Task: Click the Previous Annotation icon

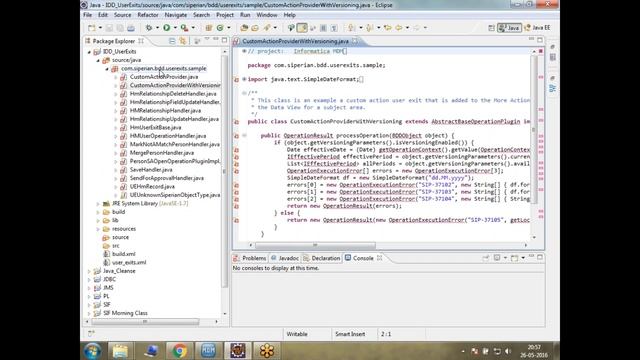Action: click(x=369, y=28)
